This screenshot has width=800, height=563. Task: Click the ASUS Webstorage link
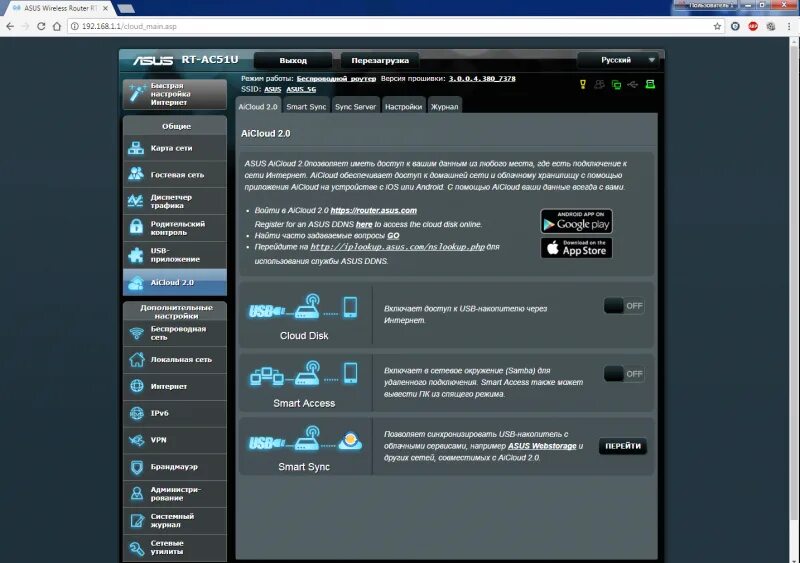pyautogui.click(x=542, y=446)
